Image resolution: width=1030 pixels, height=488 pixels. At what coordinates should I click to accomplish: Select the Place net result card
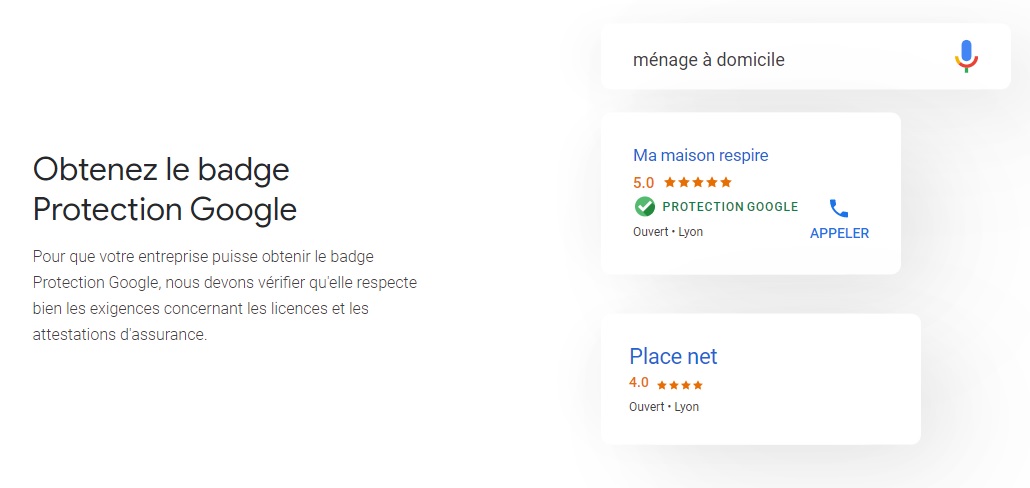[760, 379]
